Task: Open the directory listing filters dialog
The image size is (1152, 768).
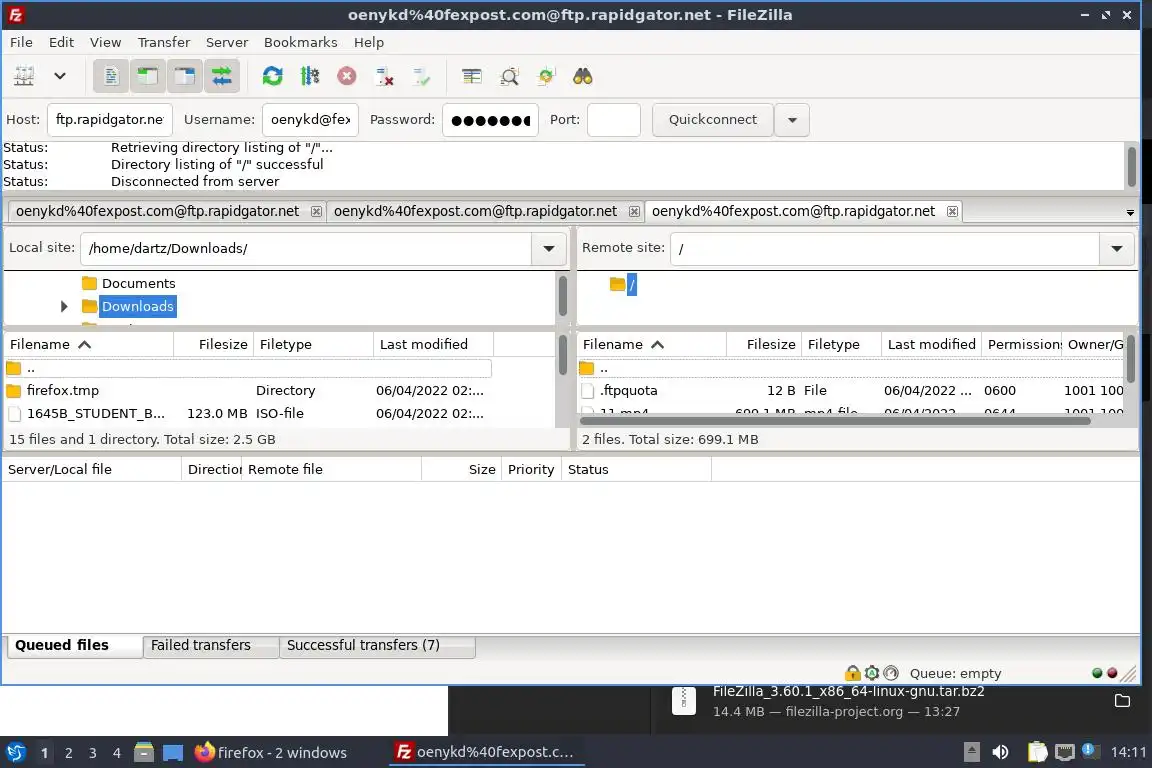Action: [472, 76]
